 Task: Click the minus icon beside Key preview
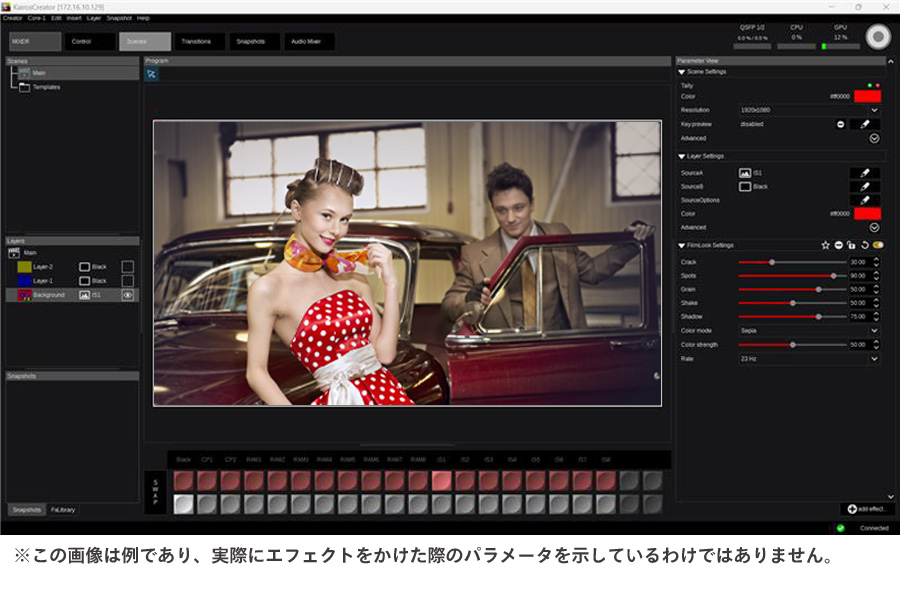[x=840, y=123]
